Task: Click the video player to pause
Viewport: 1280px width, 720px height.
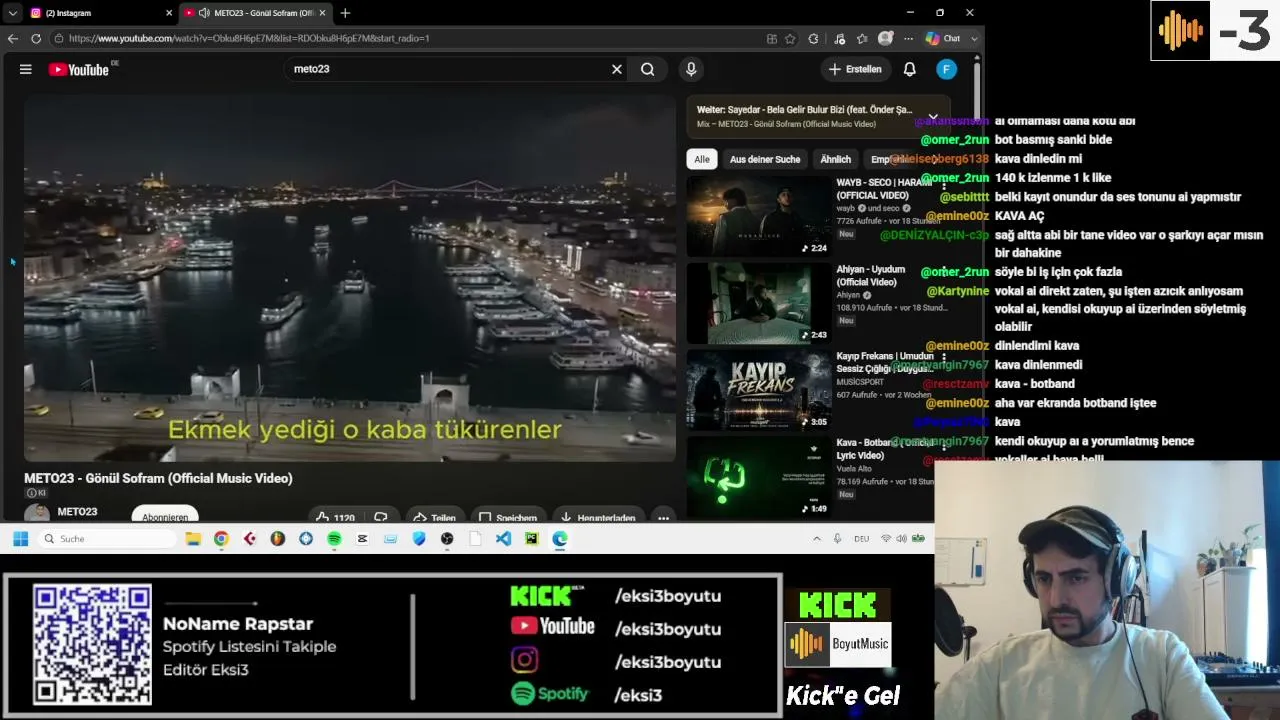Action: click(350, 278)
